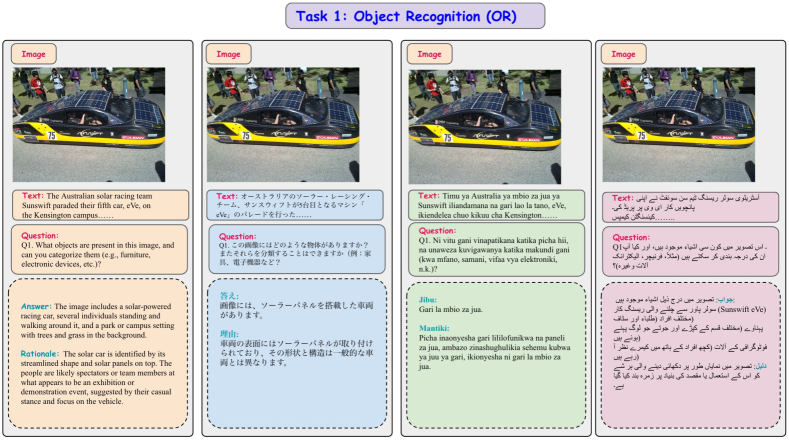This screenshot has height=440, width=789.
Task: Click the English text box about Sunswift eVe
Action: [98, 206]
